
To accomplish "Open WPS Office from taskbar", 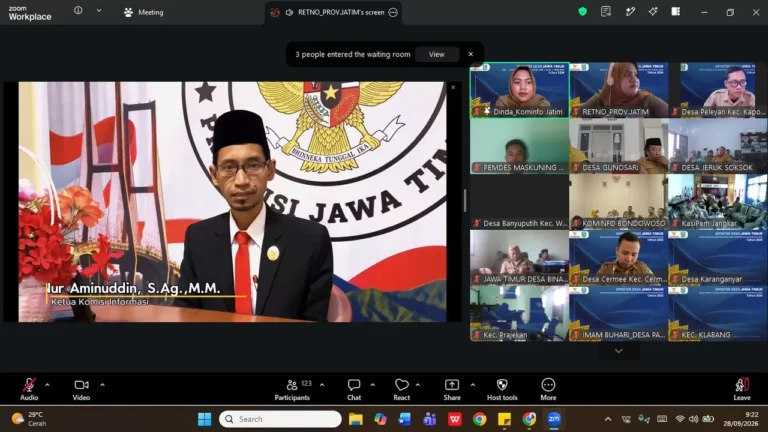I will (455, 419).
